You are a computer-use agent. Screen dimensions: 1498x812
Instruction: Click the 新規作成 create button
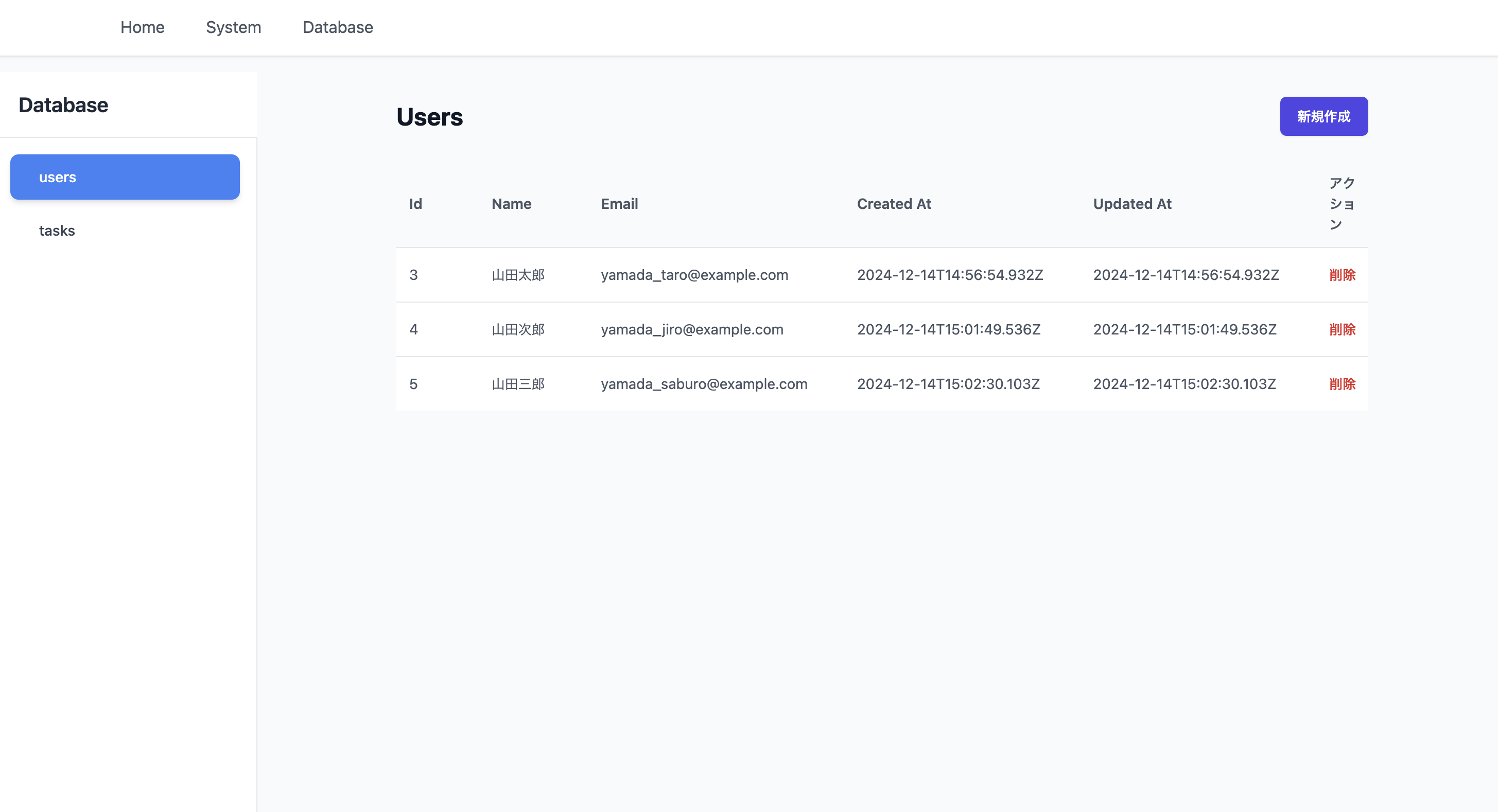coord(1323,116)
